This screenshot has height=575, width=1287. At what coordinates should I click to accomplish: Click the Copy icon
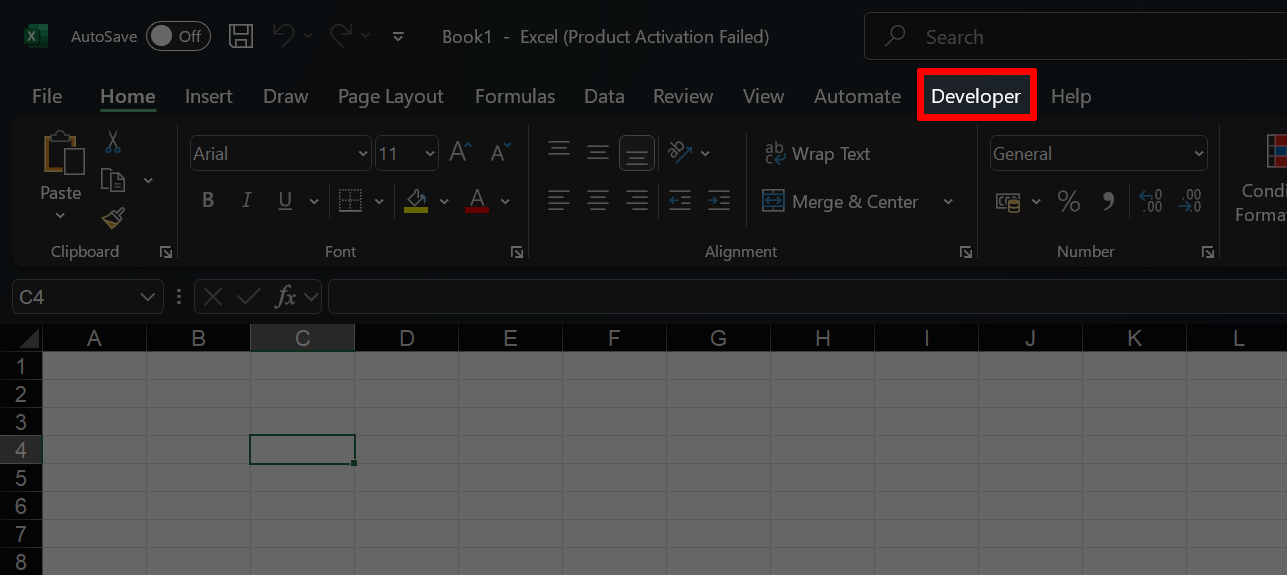113,180
